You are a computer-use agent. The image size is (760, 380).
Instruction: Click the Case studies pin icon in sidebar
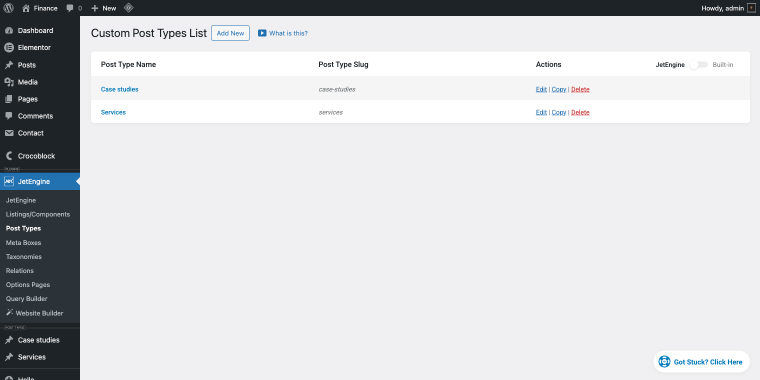pyautogui.click(x=9, y=340)
